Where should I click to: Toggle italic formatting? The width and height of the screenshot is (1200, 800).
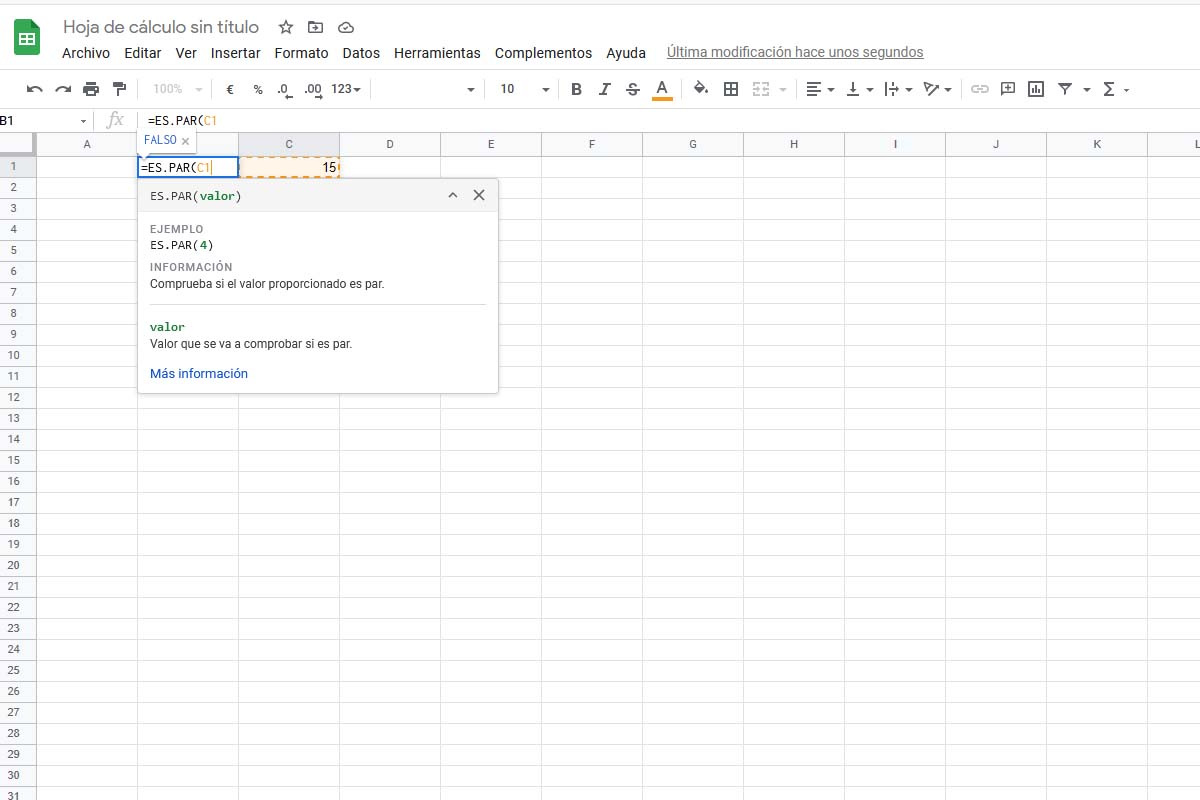pyautogui.click(x=604, y=89)
